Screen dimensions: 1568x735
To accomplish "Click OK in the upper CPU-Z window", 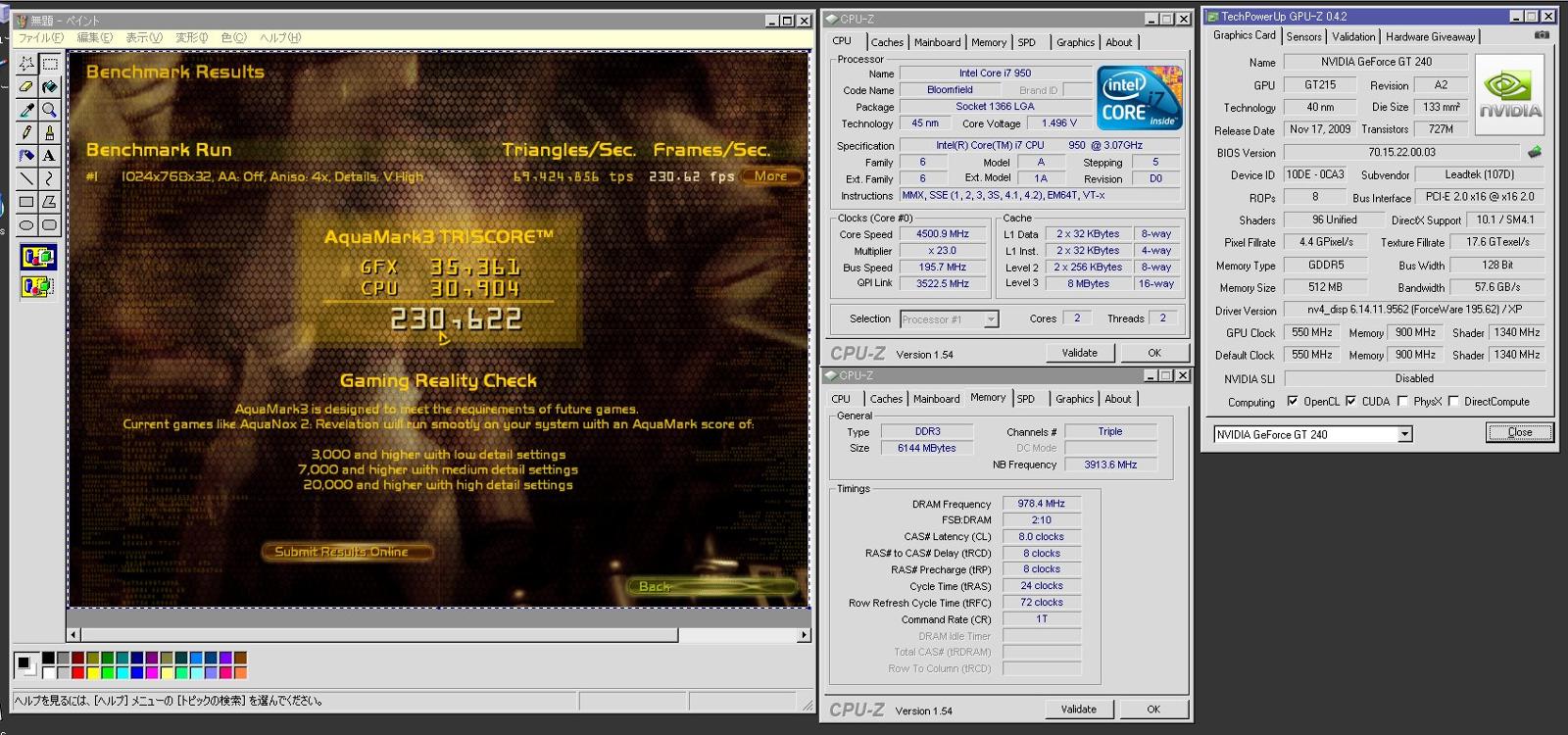I will click(1154, 353).
